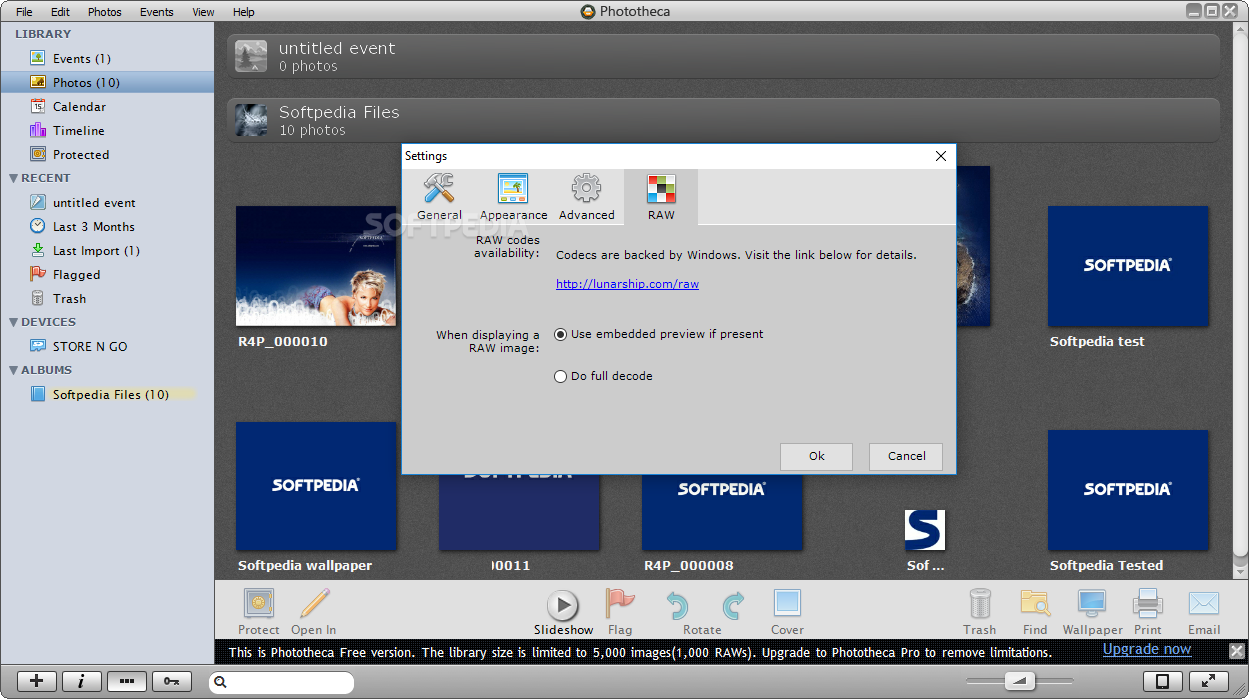Viewport: 1249px width, 699px height.
Task: Rotate photo clockwise
Action: [734, 604]
